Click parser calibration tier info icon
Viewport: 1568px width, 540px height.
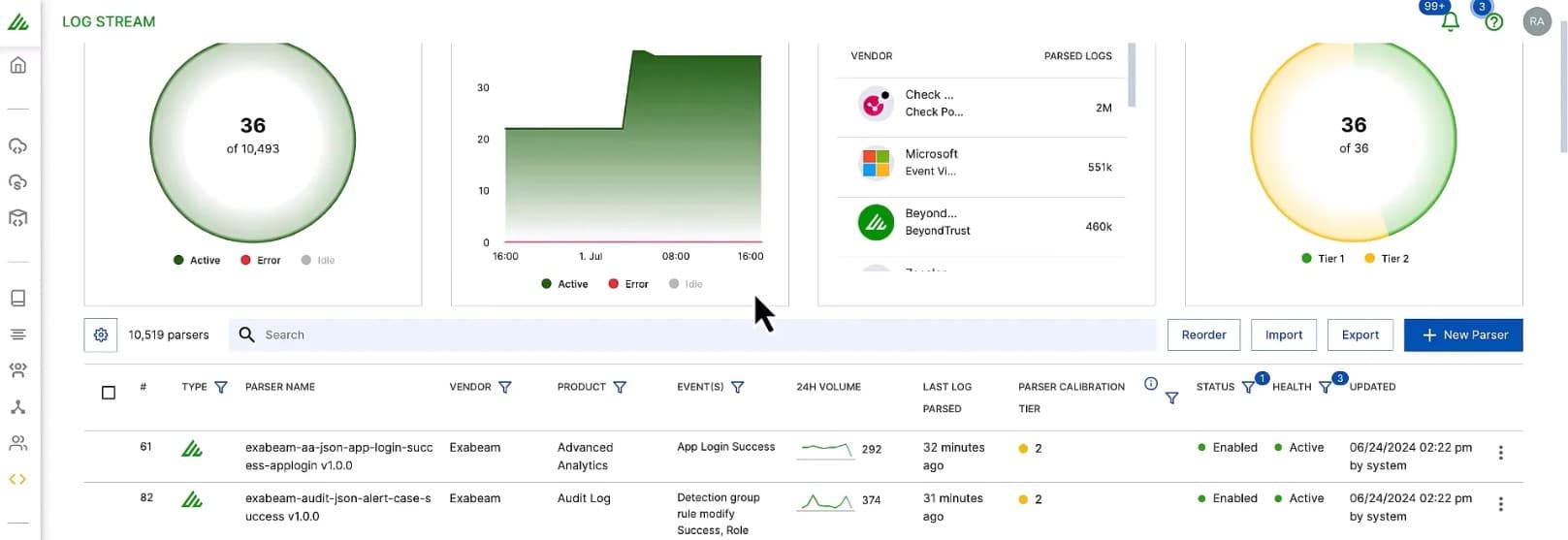click(x=1150, y=384)
